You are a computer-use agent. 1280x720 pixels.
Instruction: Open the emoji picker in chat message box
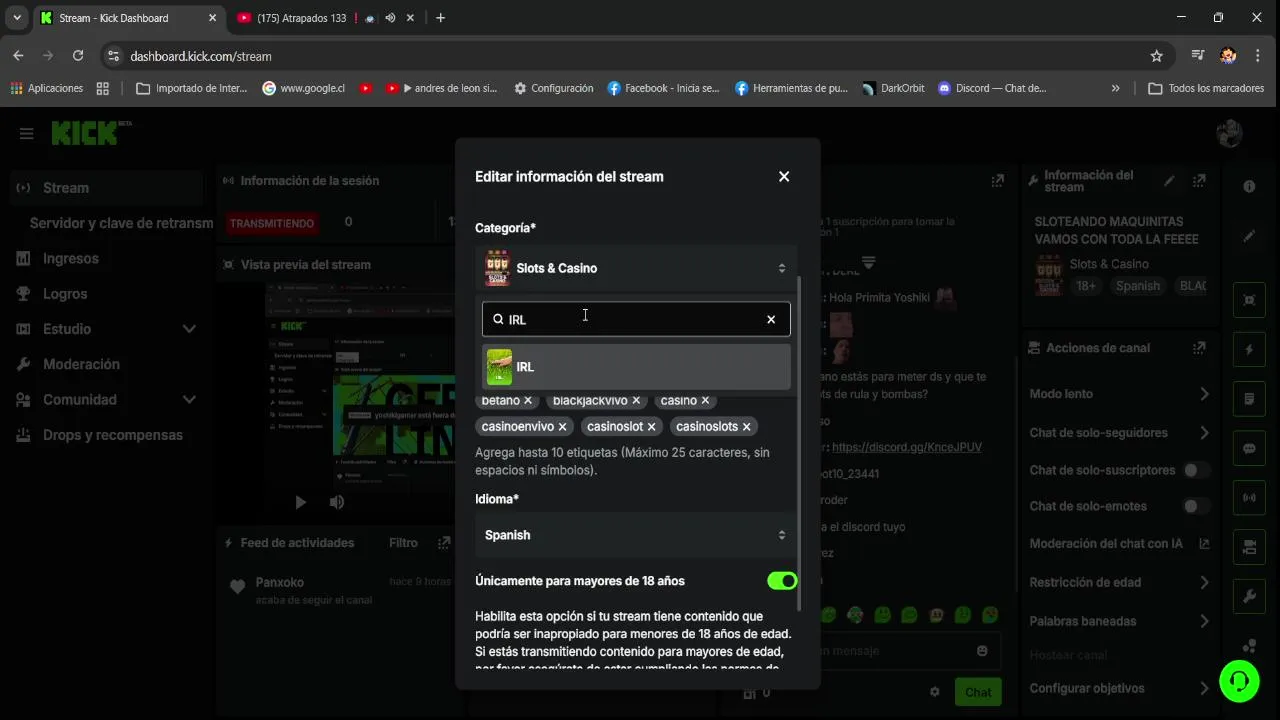pyautogui.click(x=982, y=651)
